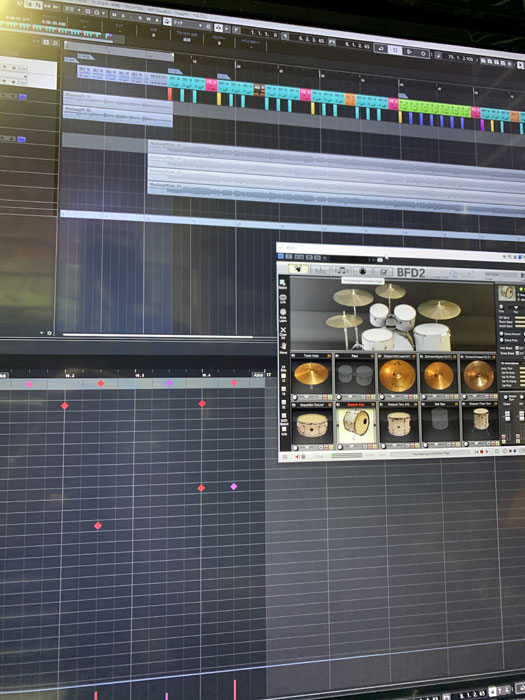
Task: Click the tempo/position display 79.1.2.108
Action: [x=462, y=57]
